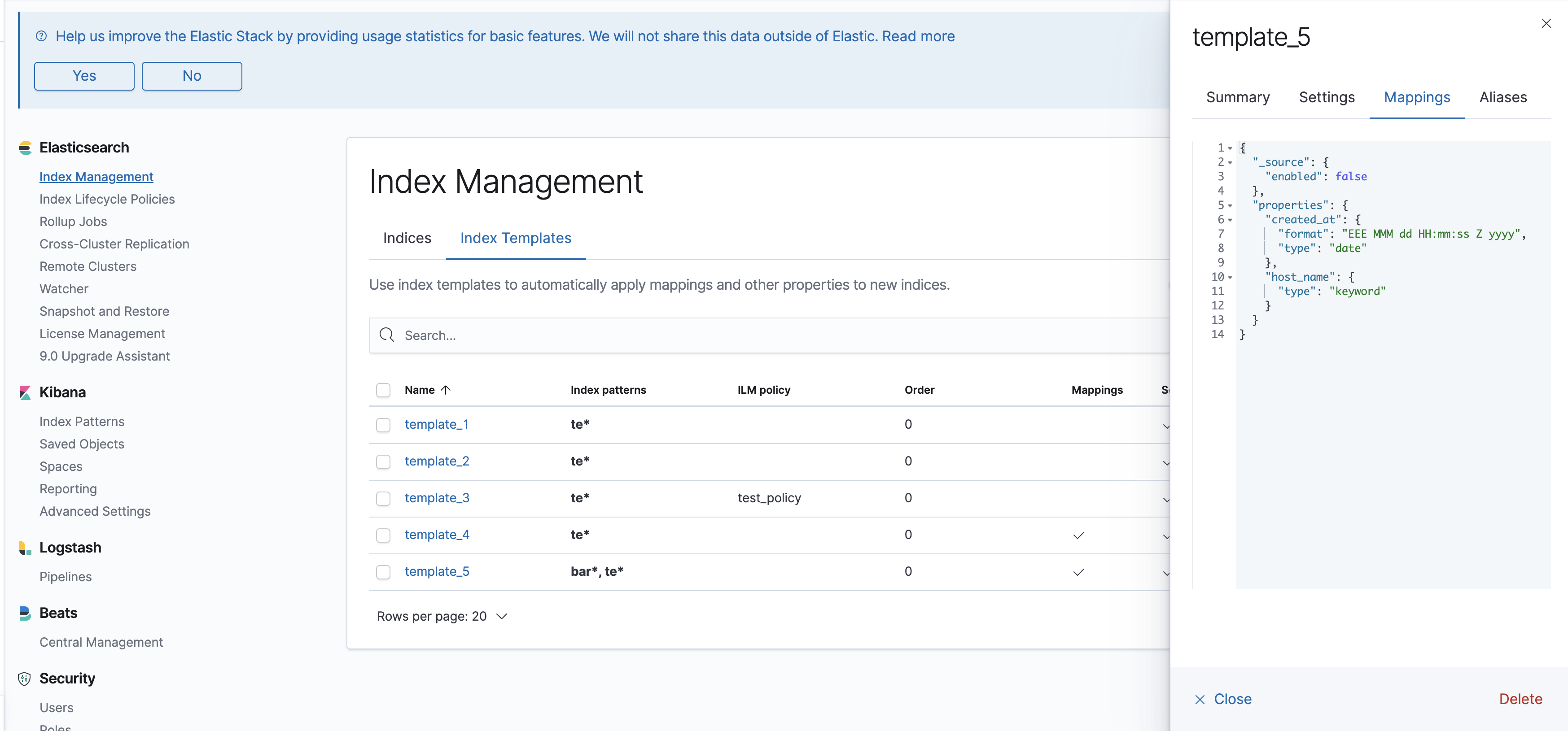Click the Elasticsearch logo icon
The height and width of the screenshot is (731, 1568).
click(25, 148)
